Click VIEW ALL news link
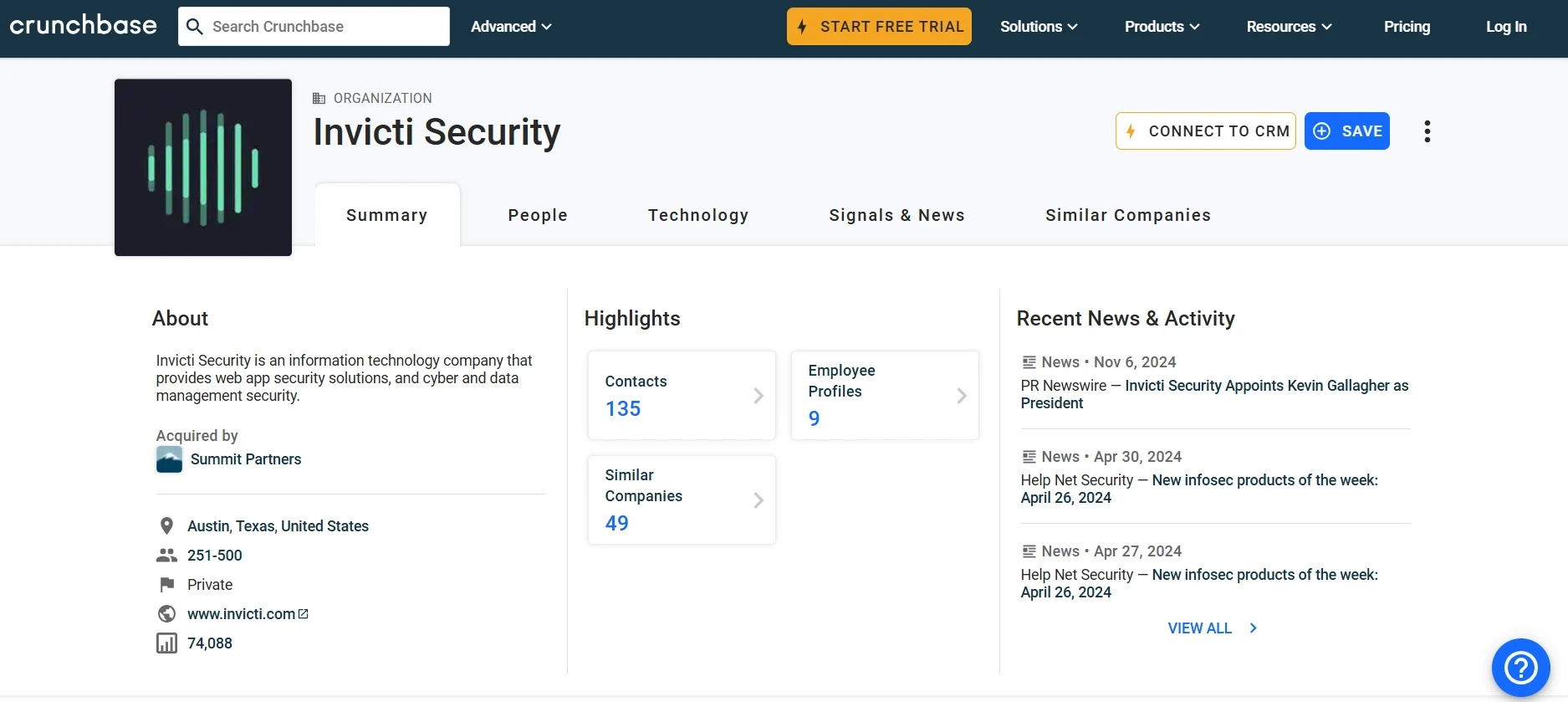This screenshot has height=702, width=1568. [1199, 628]
